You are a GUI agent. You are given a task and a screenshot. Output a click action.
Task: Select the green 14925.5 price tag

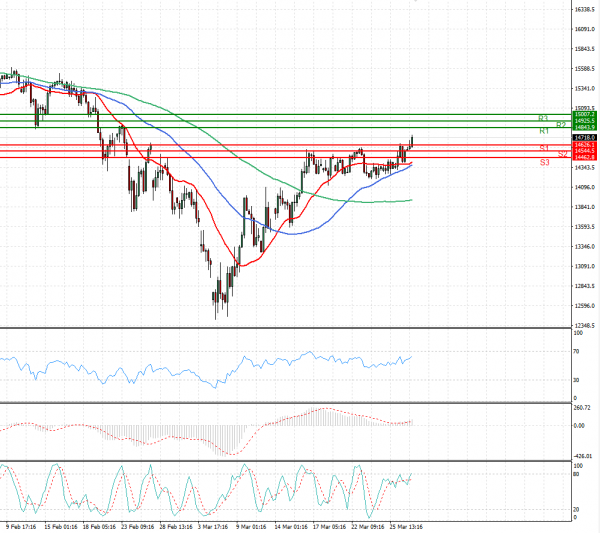pos(585,121)
